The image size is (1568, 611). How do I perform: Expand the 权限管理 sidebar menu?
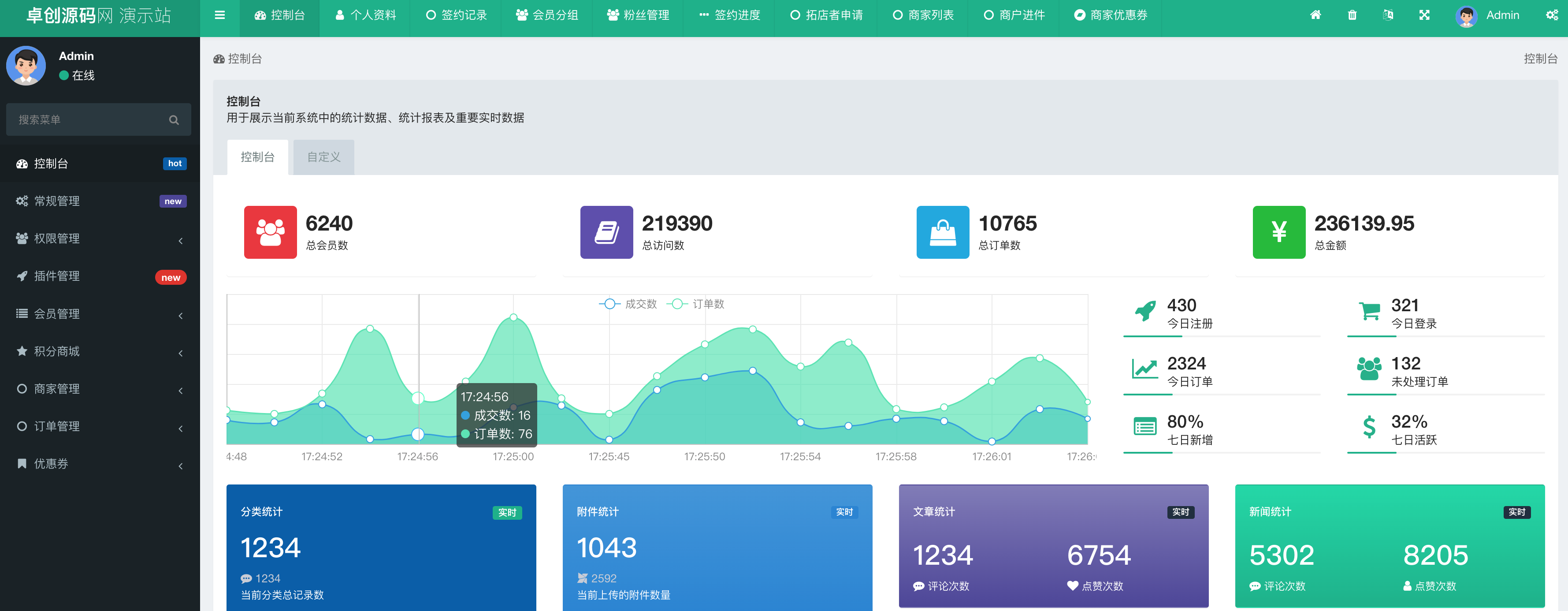point(100,239)
